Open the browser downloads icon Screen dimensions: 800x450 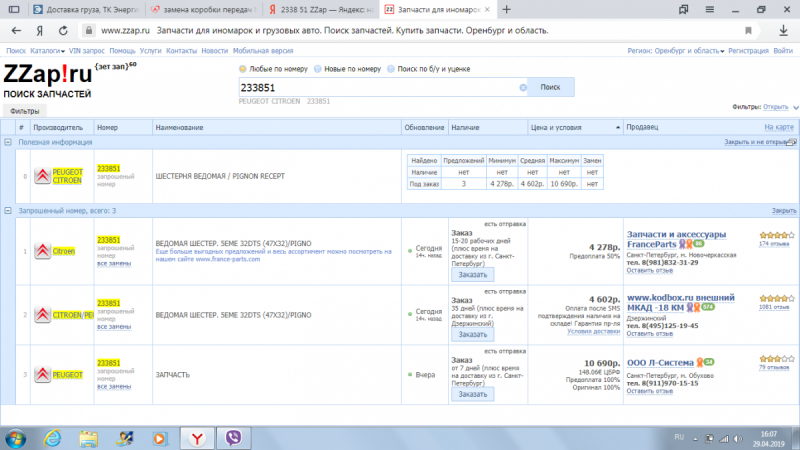click(783, 30)
